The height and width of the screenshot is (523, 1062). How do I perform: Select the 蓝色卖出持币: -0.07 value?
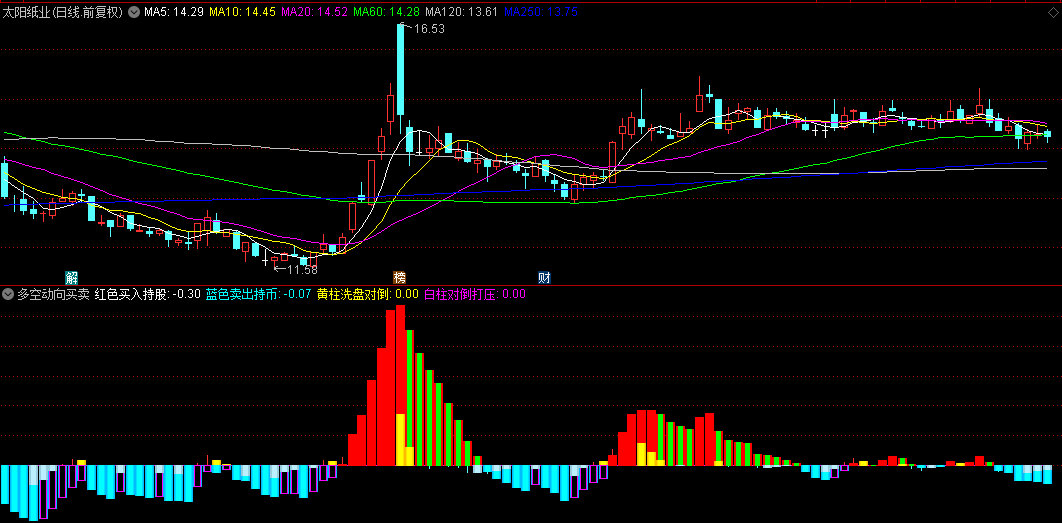259,294
